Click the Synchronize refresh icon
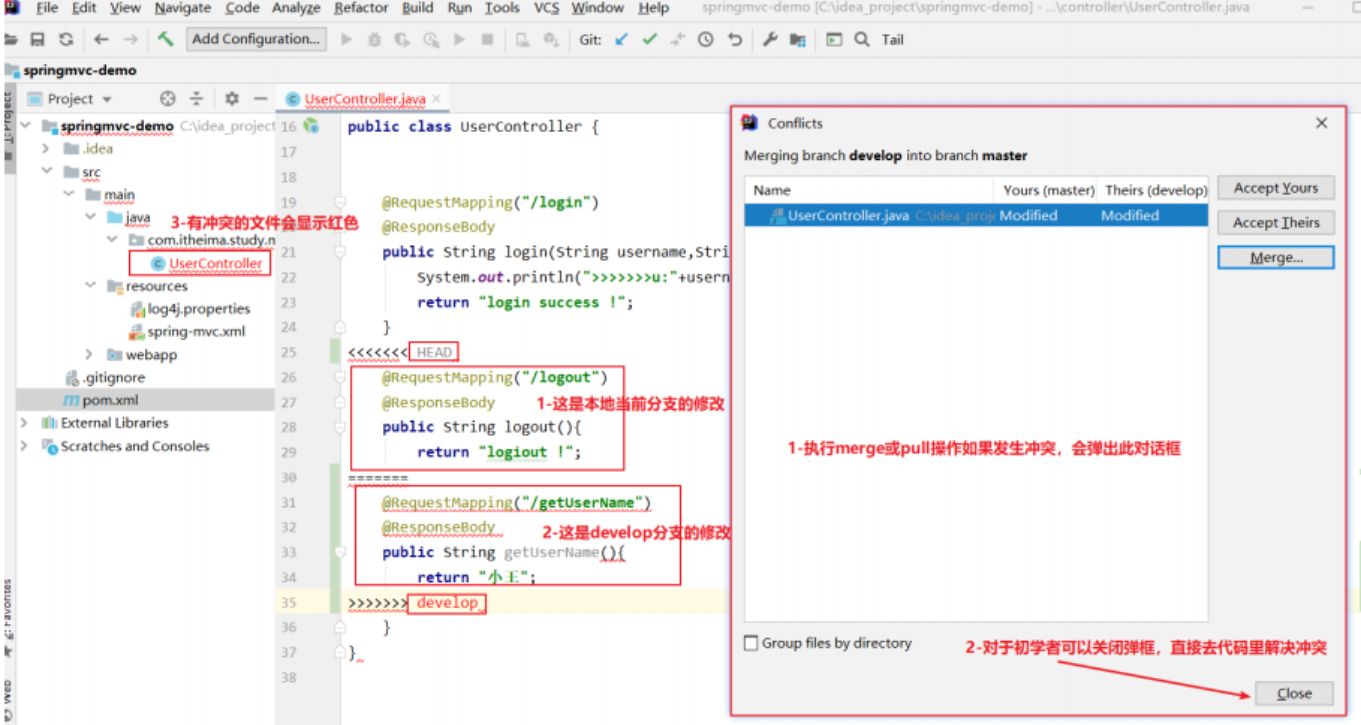This screenshot has width=1361, height=725. pyautogui.click(x=66, y=40)
